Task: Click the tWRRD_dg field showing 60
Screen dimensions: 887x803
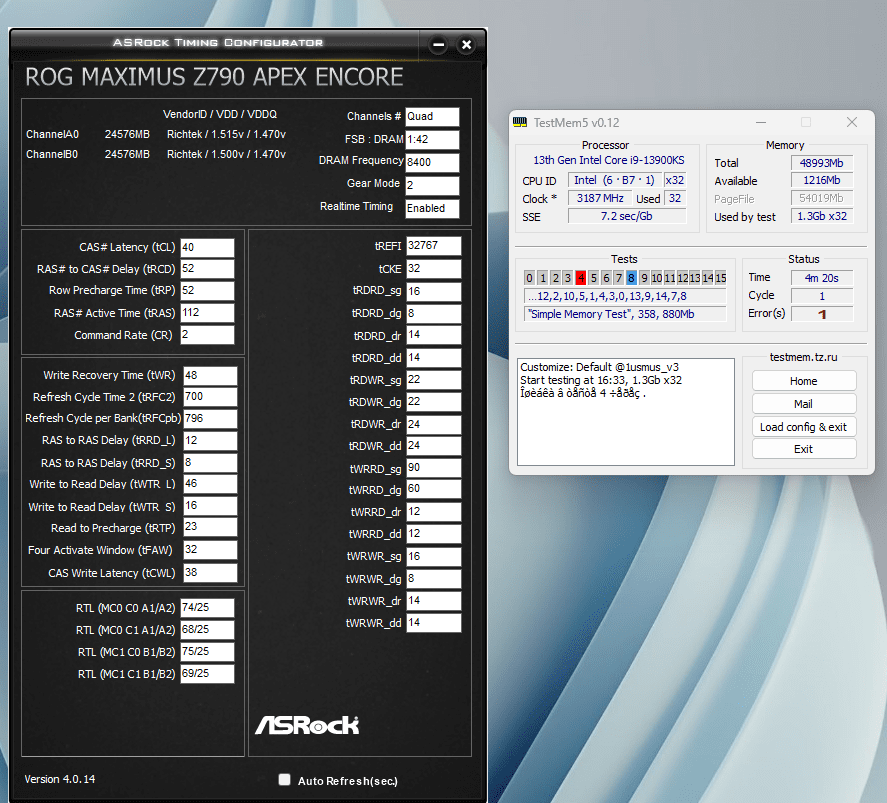Action: pos(433,489)
